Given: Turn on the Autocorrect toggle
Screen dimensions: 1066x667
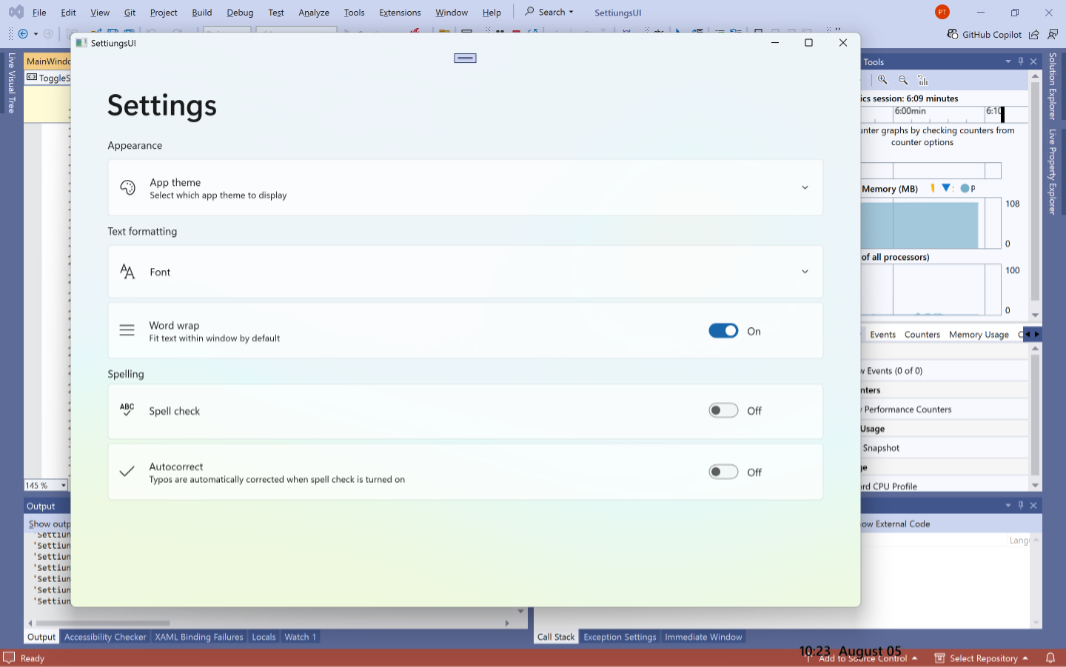Looking at the screenshot, I should pyautogui.click(x=723, y=472).
